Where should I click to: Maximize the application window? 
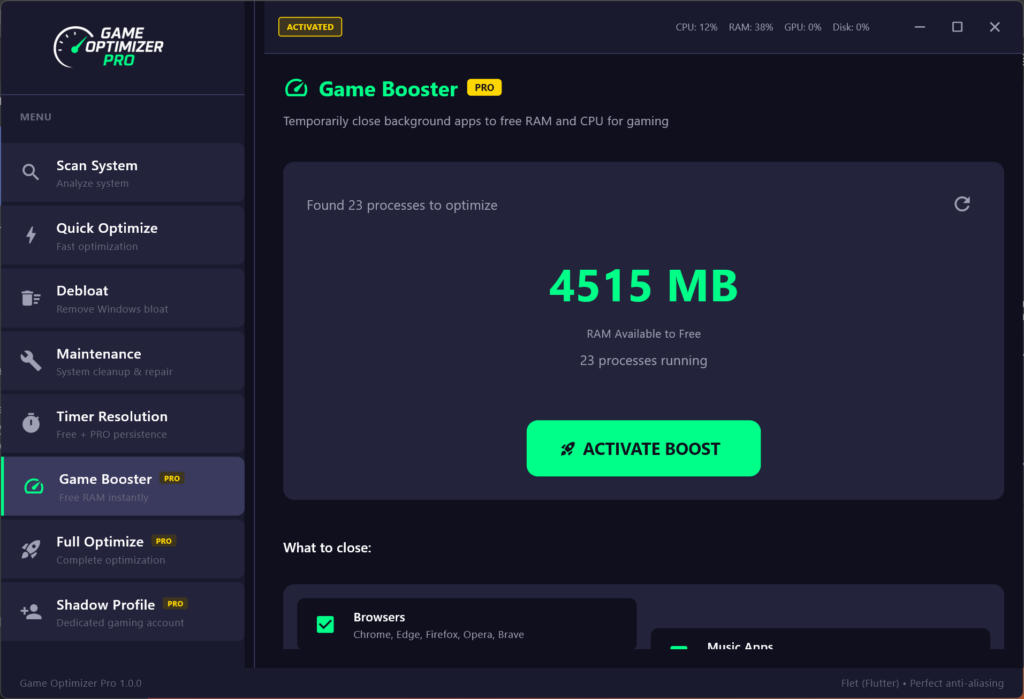point(957,27)
